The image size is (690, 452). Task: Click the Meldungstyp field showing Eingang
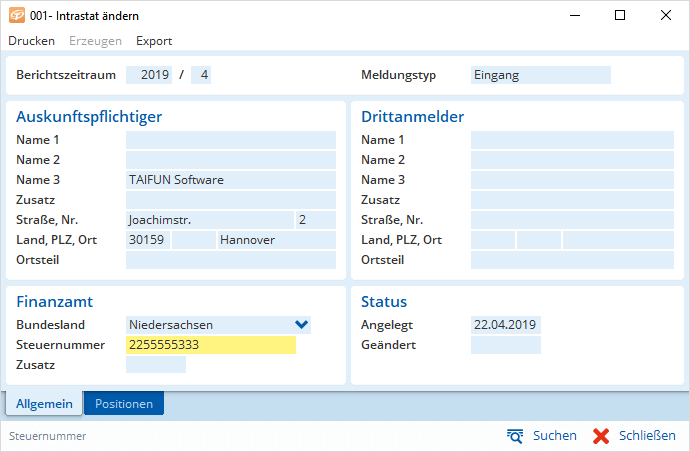click(x=540, y=75)
